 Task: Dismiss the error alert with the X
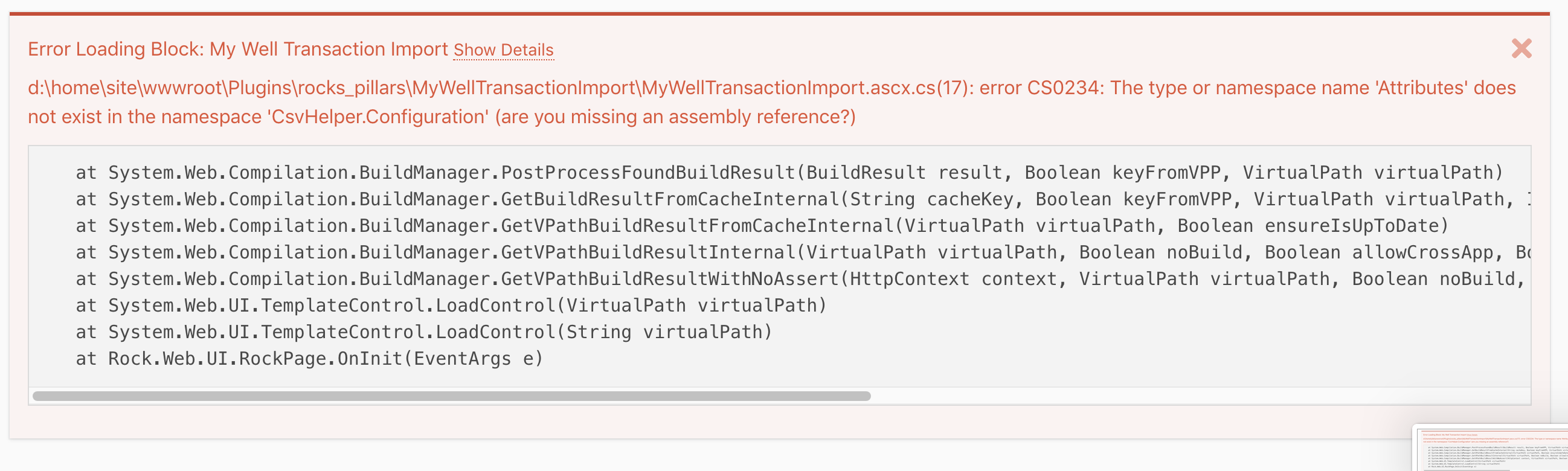[x=1521, y=48]
